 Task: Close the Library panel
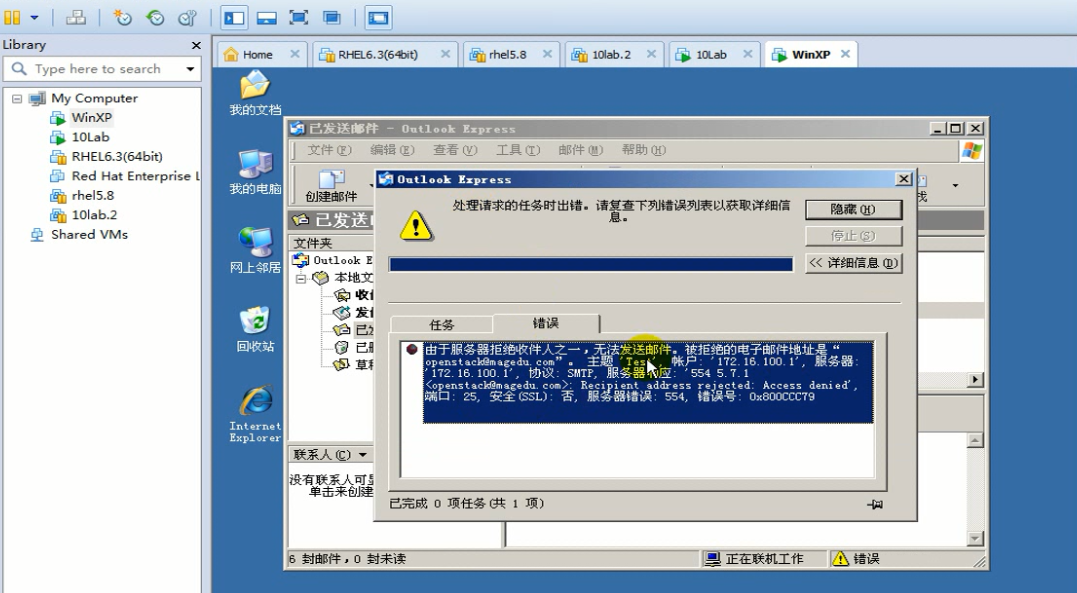196,45
